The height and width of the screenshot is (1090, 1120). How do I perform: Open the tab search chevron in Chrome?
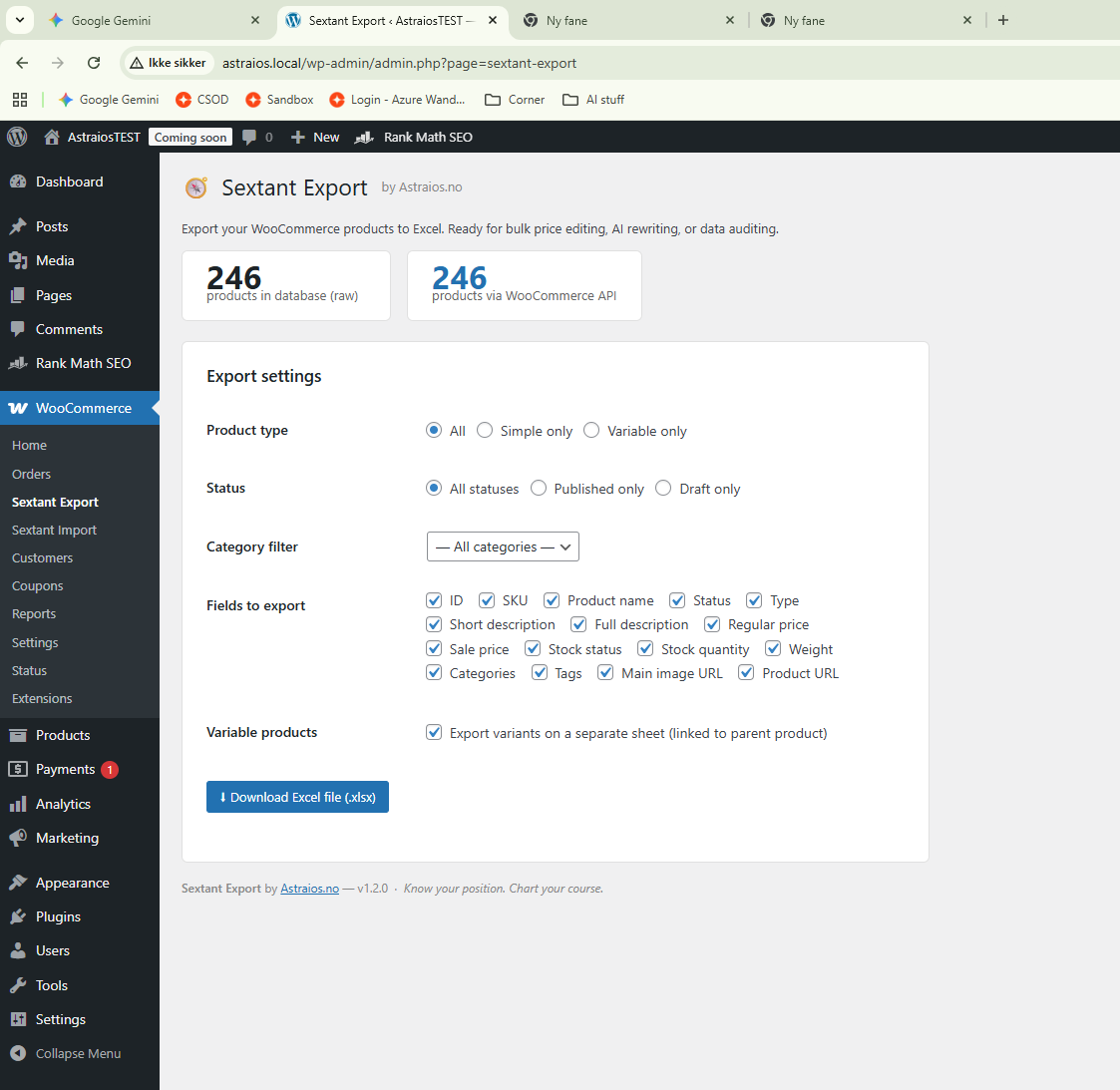coord(20,20)
